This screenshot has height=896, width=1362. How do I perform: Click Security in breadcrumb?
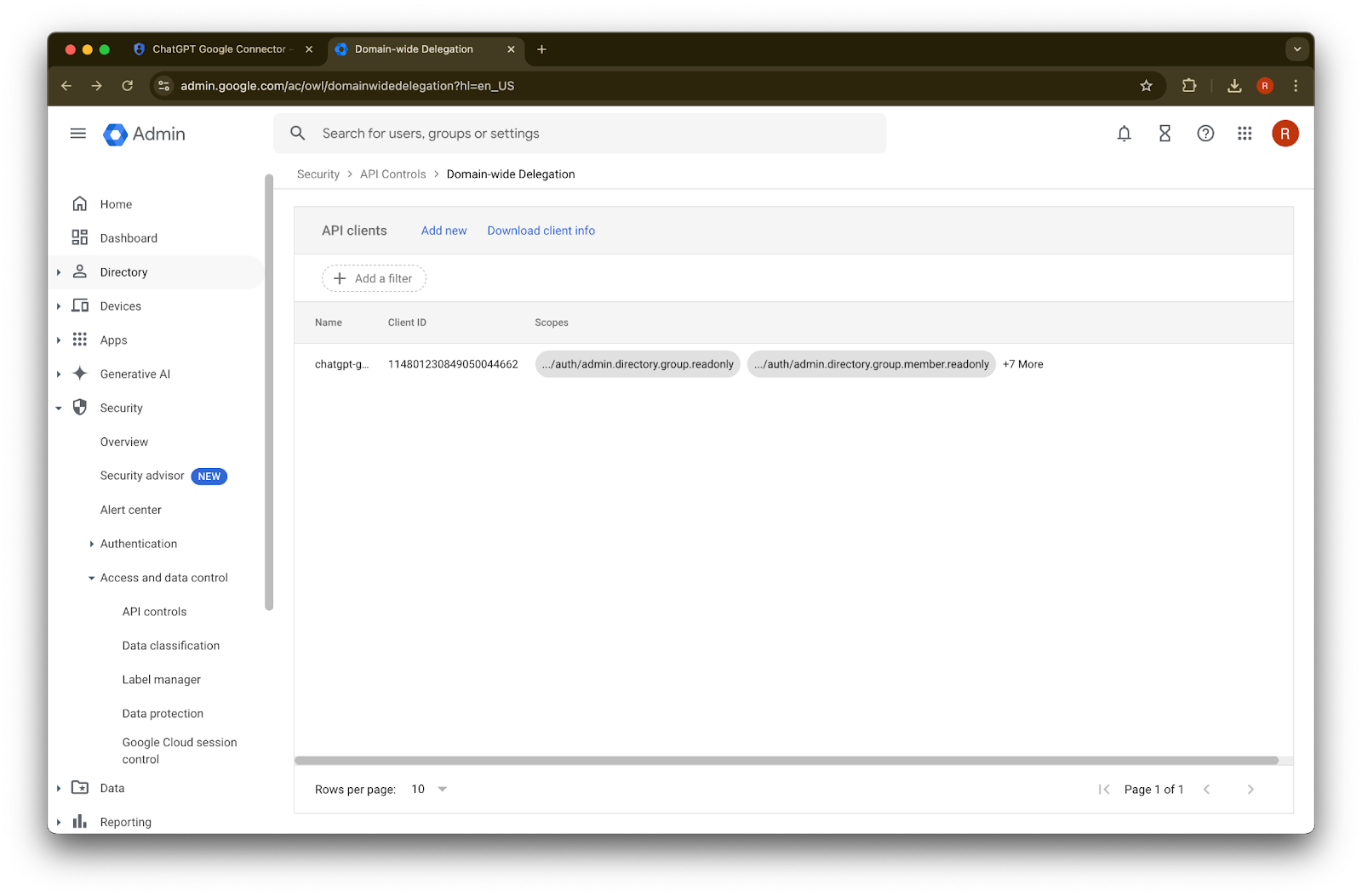(318, 174)
